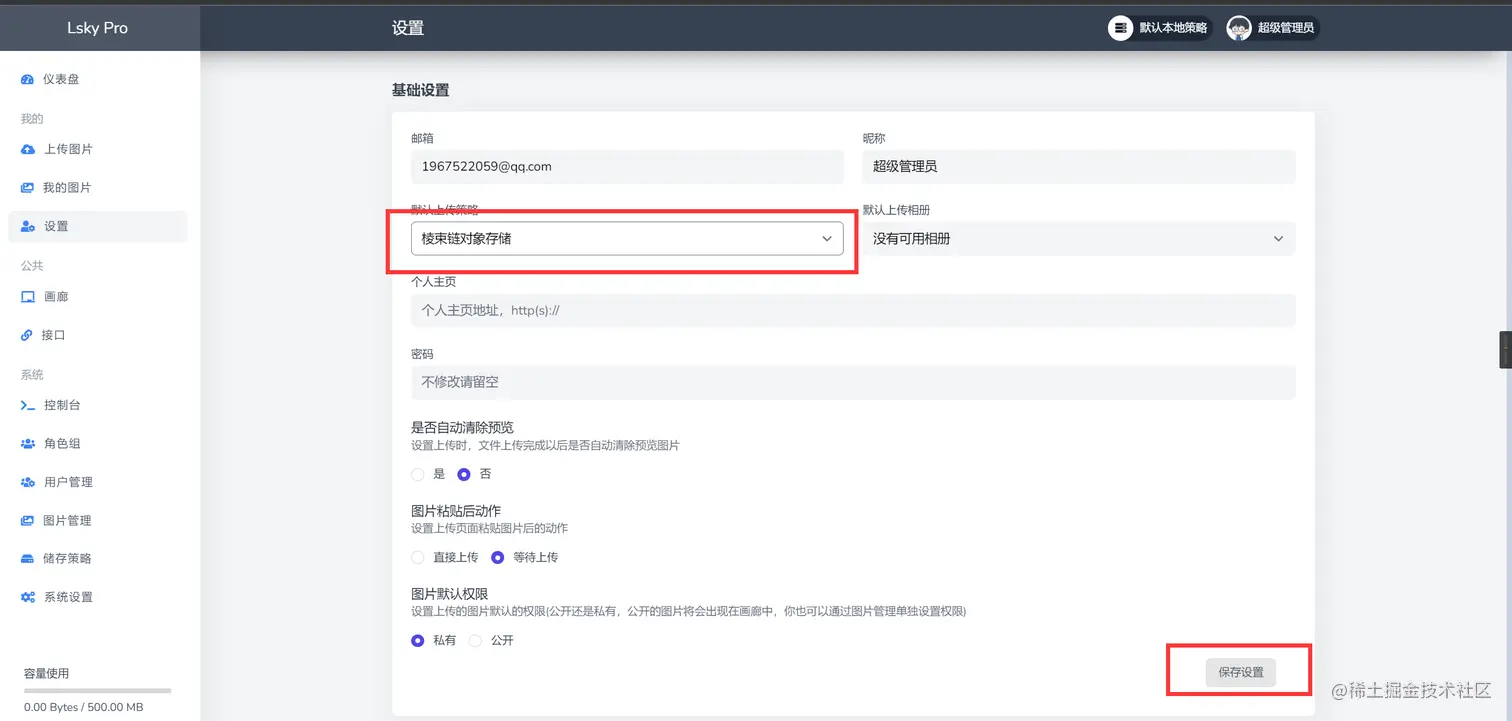Click the 0.00 Bytes / 500.00 MB text
This screenshot has height=721, width=1512.
83,708
